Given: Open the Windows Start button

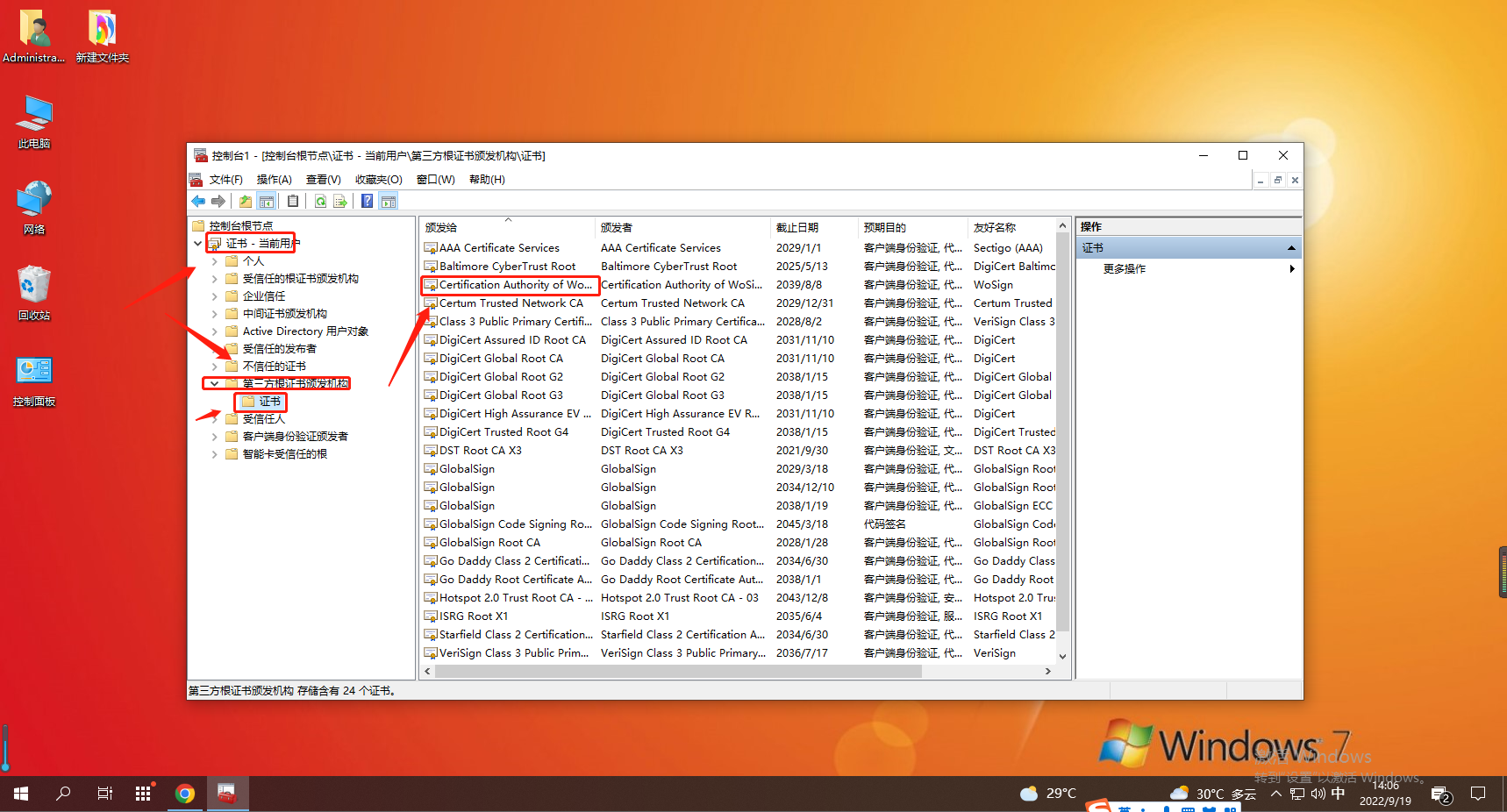Looking at the screenshot, I should point(21,794).
